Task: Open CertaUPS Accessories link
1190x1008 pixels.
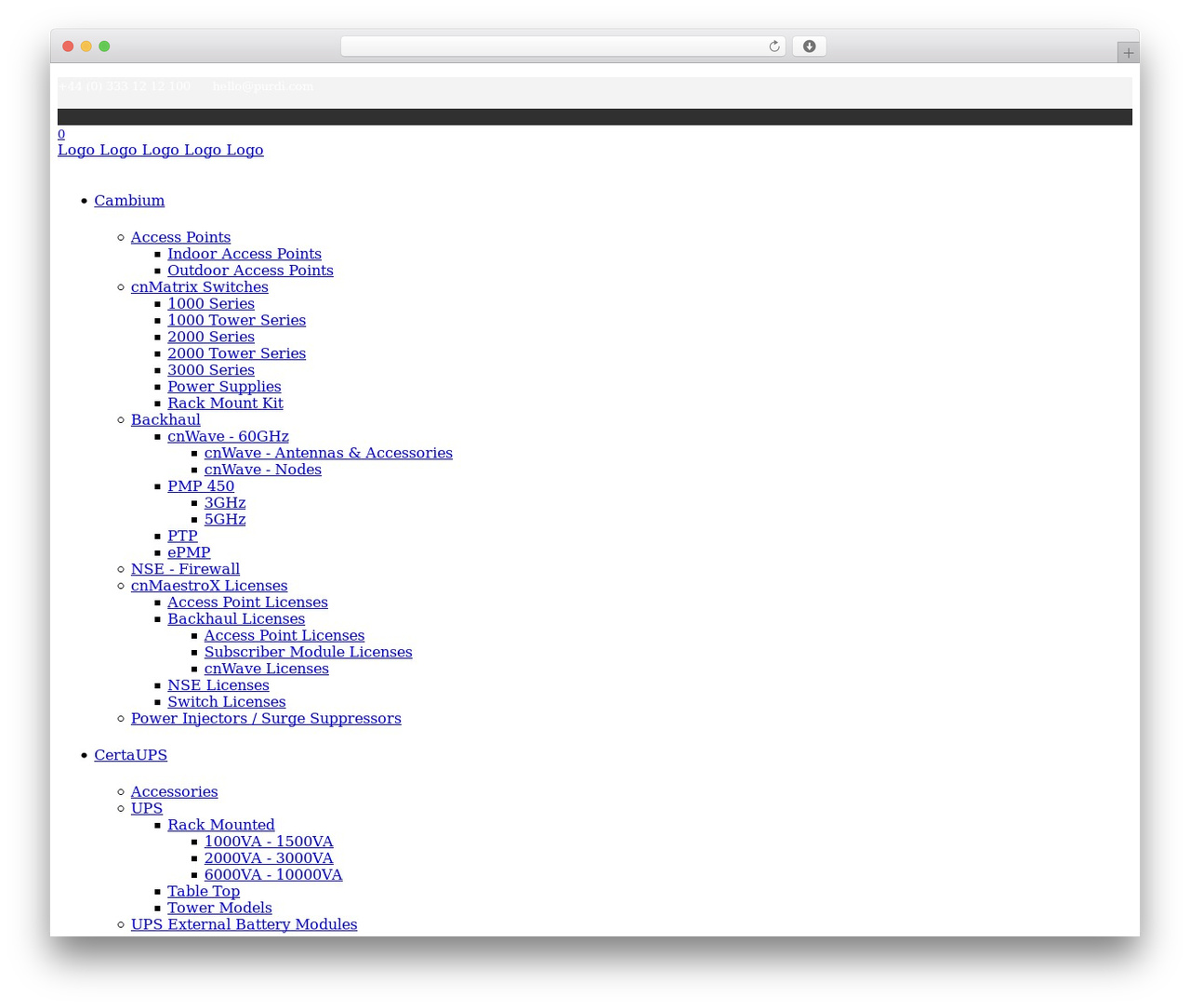Action: coord(174,792)
